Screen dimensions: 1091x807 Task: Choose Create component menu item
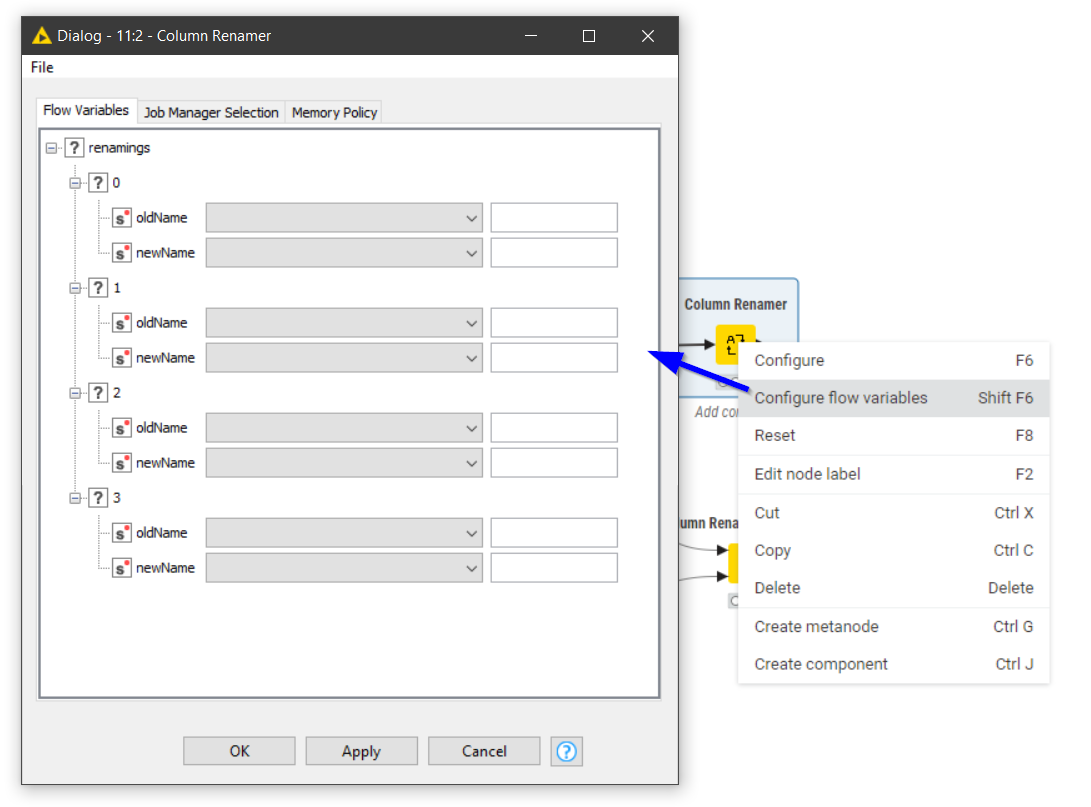(893, 664)
